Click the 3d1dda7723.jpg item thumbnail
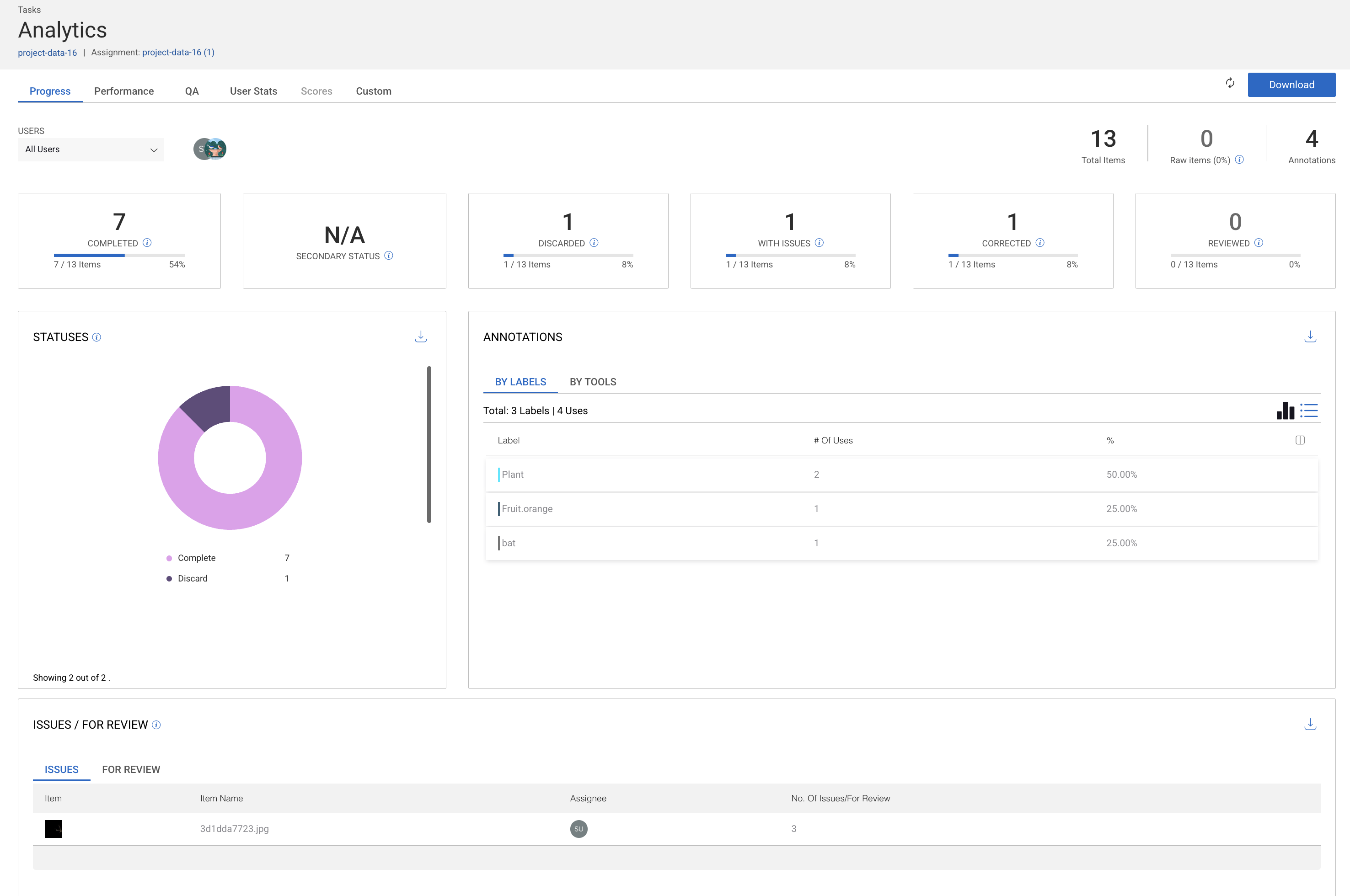 coord(53,828)
